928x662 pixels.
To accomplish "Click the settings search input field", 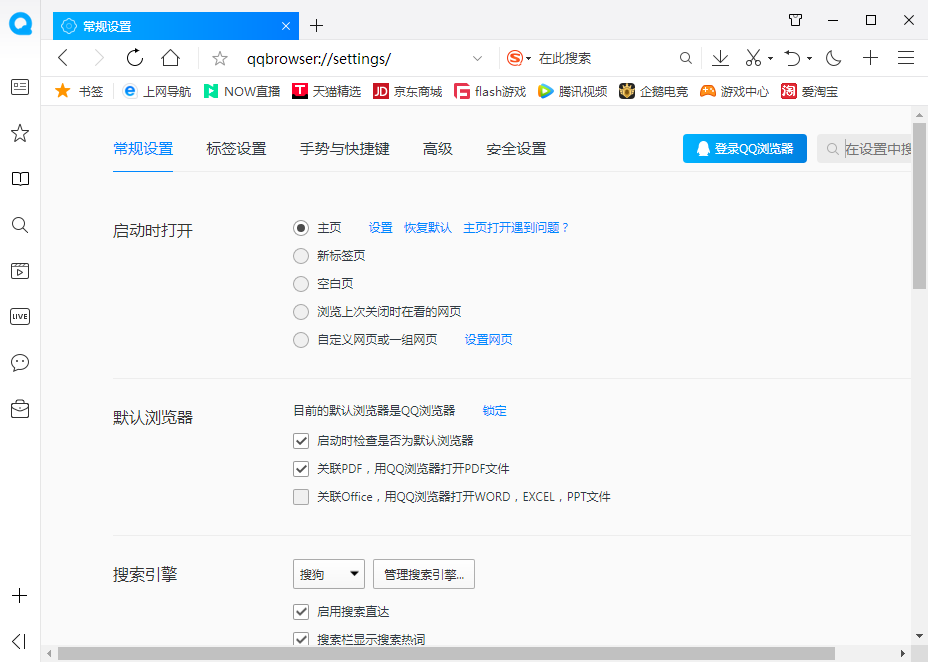I will point(875,149).
